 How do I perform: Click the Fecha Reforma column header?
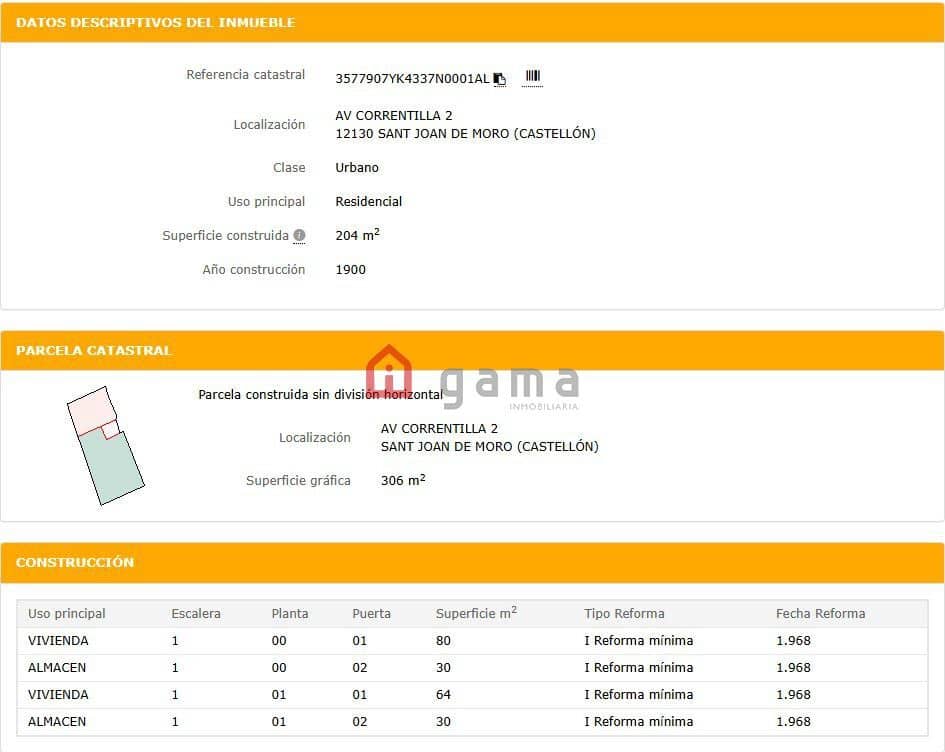coord(820,614)
